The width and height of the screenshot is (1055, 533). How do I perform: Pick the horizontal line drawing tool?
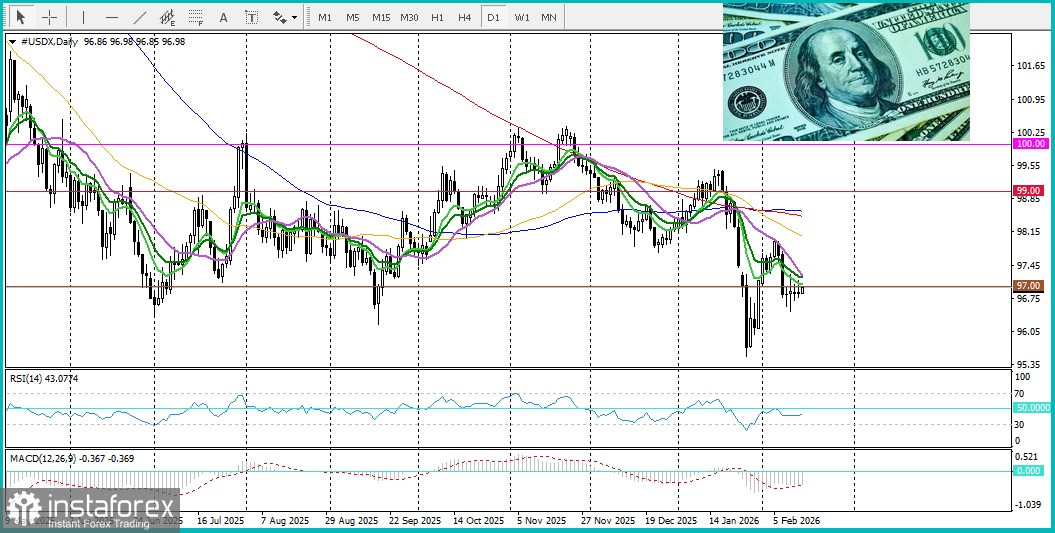pos(112,17)
